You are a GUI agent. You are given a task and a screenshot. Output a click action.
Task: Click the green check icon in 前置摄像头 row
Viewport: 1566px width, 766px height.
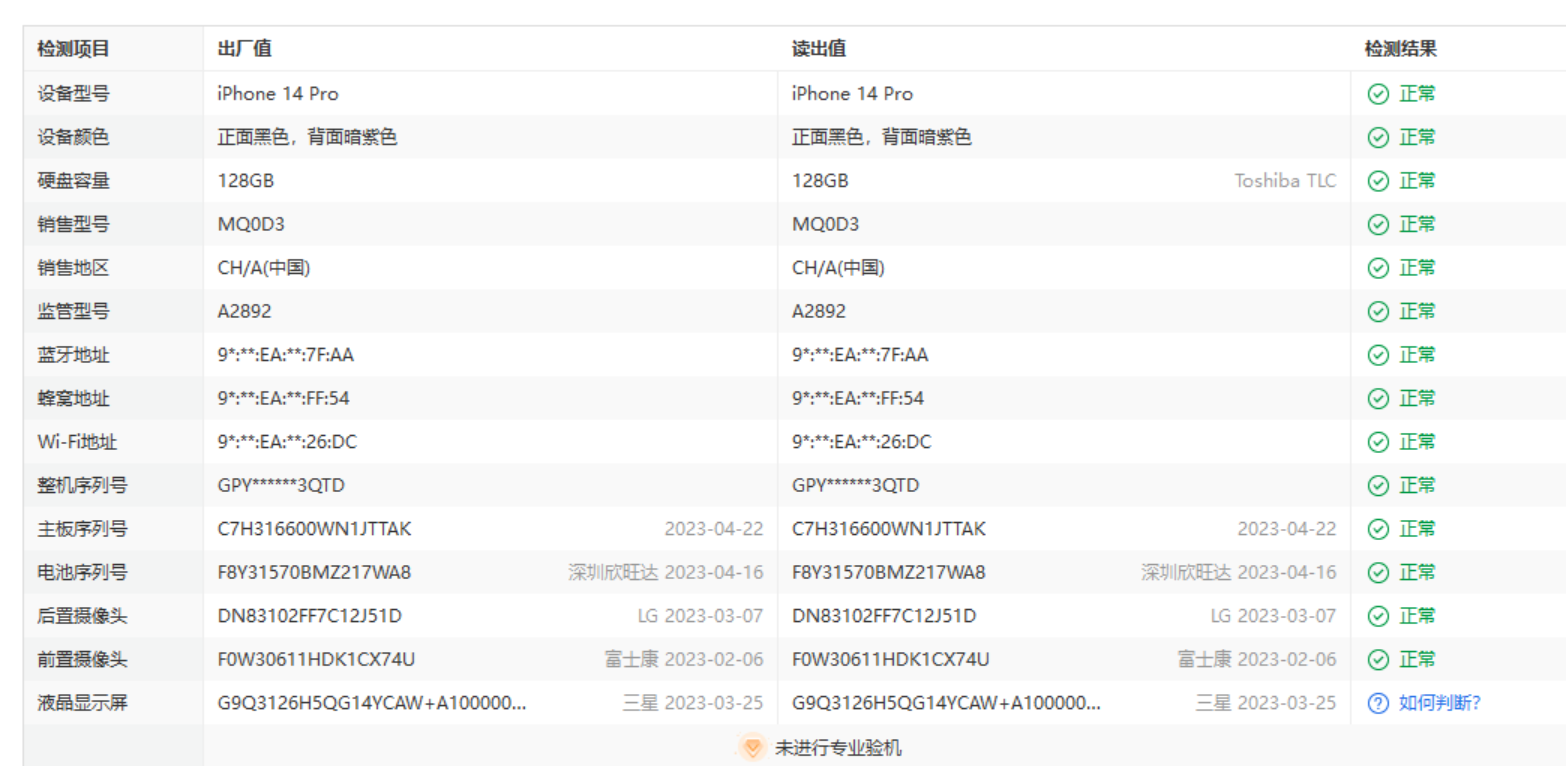1378,660
